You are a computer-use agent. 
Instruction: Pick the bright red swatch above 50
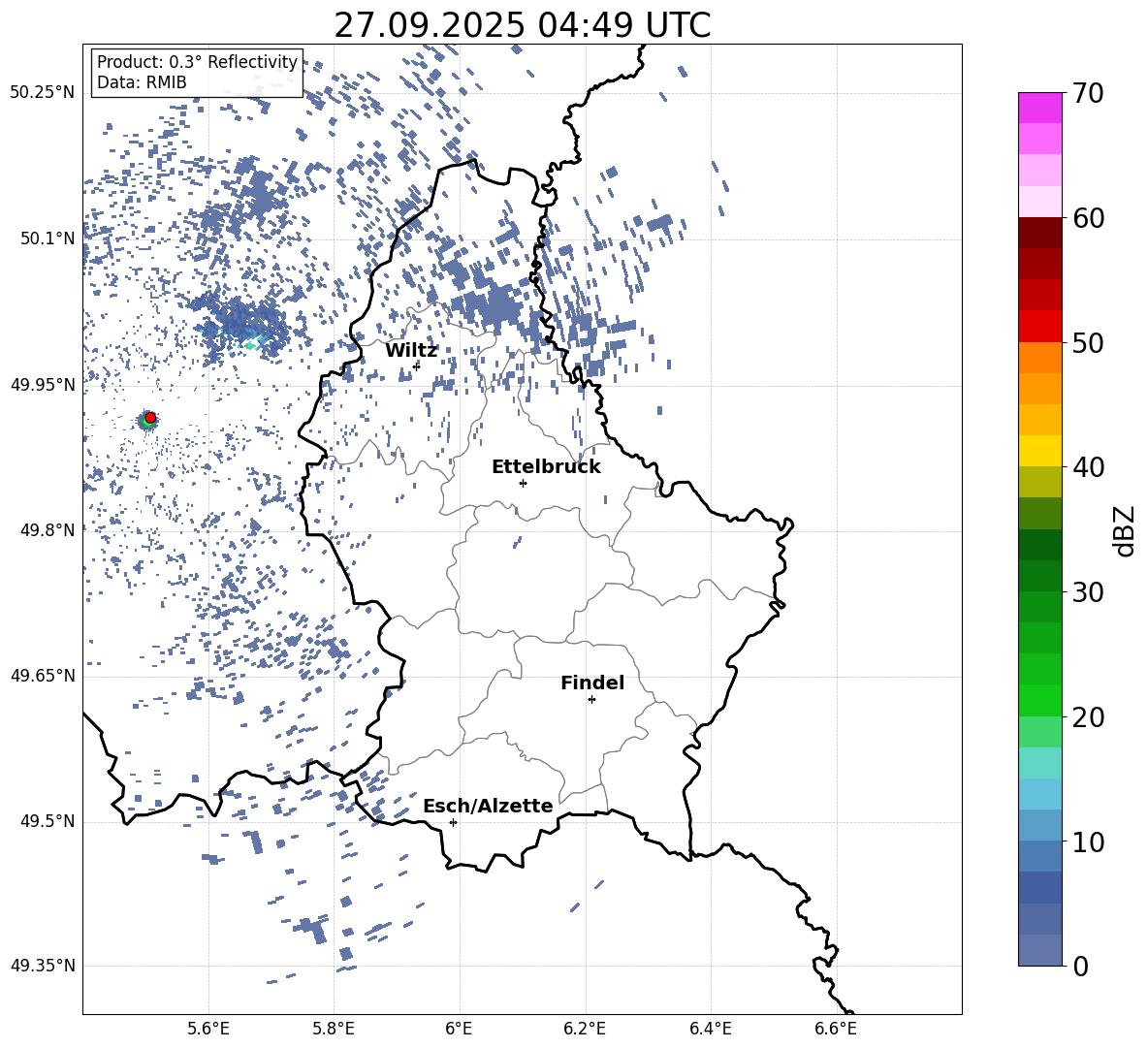click(1039, 327)
